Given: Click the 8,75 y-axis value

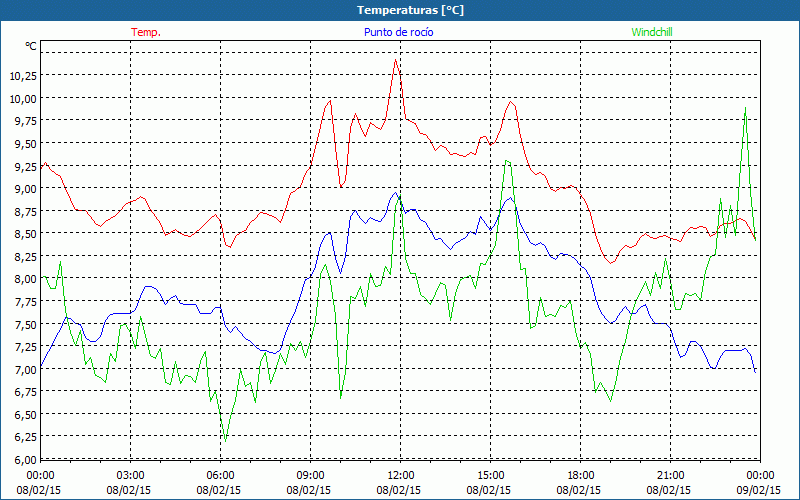Looking at the screenshot, I should click(x=26, y=211).
